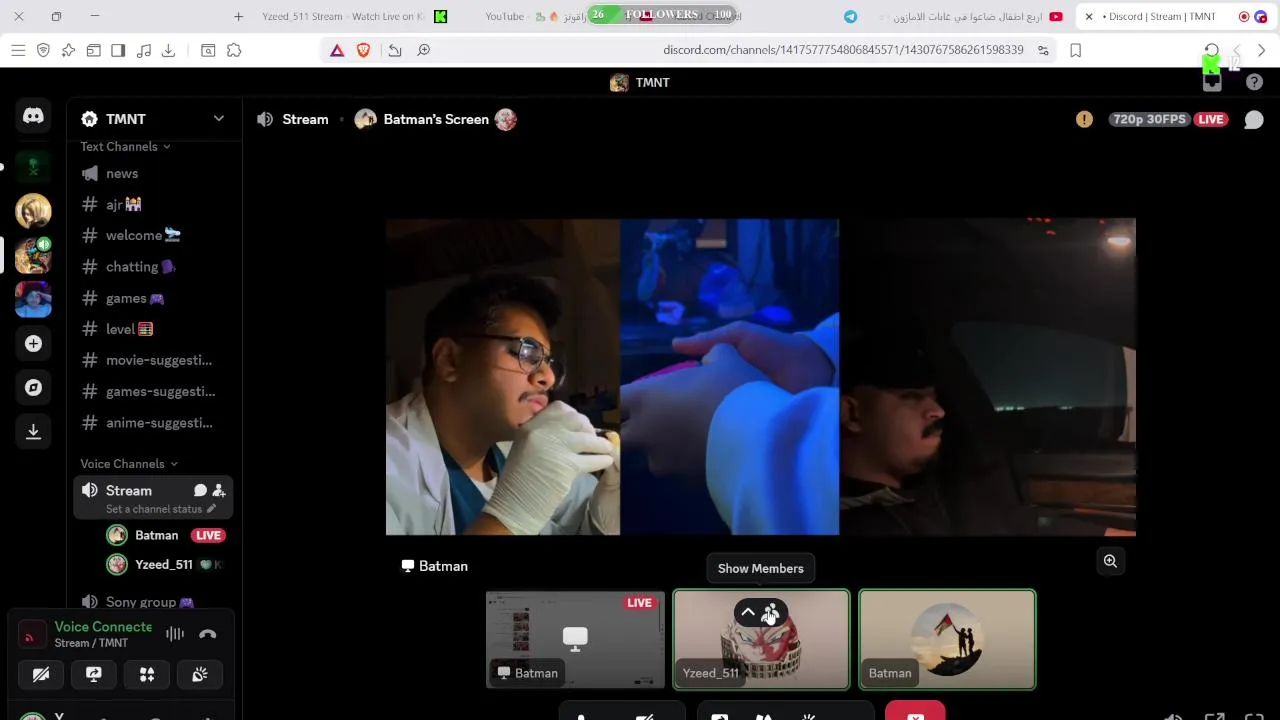Open the games-suggesti... channel
Viewport: 1280px width, 720px height.
(153, 391)
